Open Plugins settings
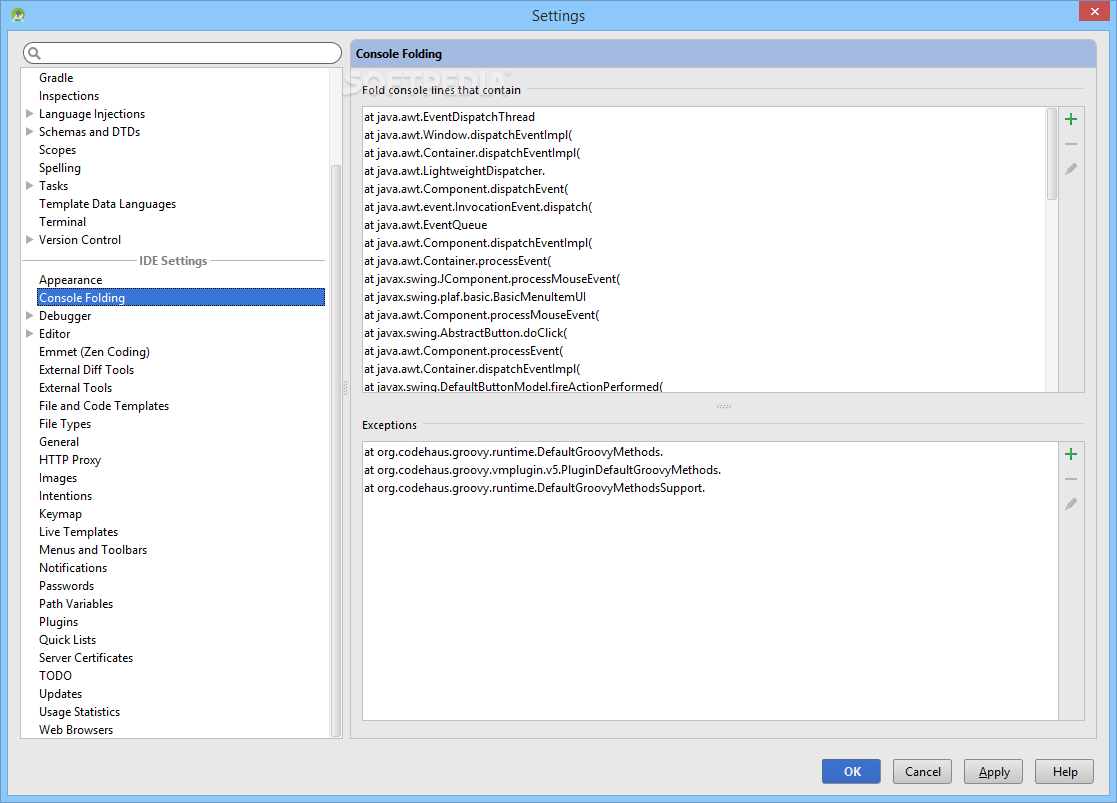This screenshot has height=803, width=1117. (x=58, y=622)
